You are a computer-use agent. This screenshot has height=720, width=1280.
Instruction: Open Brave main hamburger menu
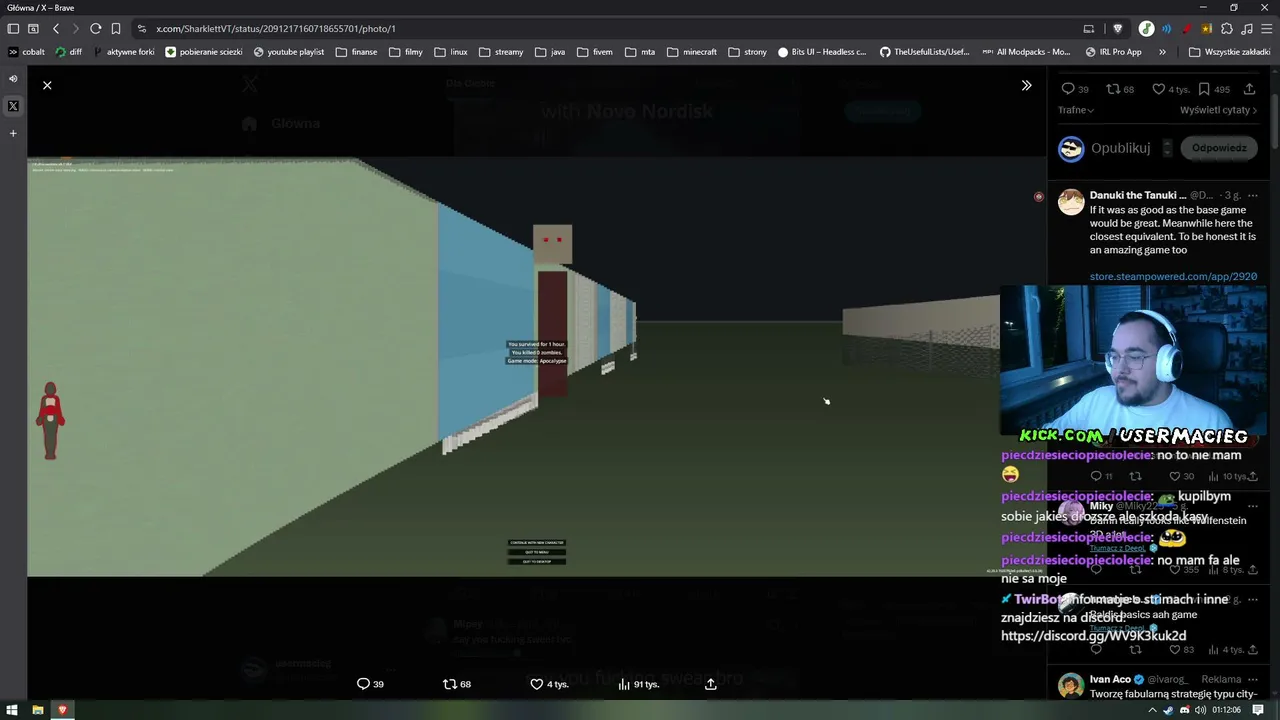tap(1266, 29)
